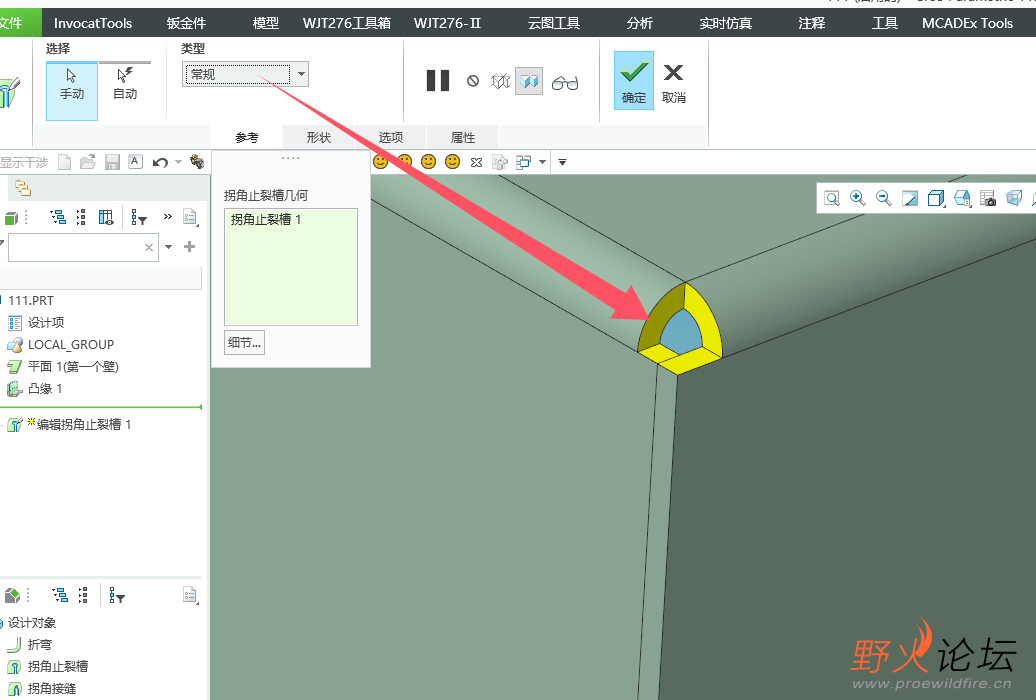Click the Refit zoom icon

click(x=832, y=198)
